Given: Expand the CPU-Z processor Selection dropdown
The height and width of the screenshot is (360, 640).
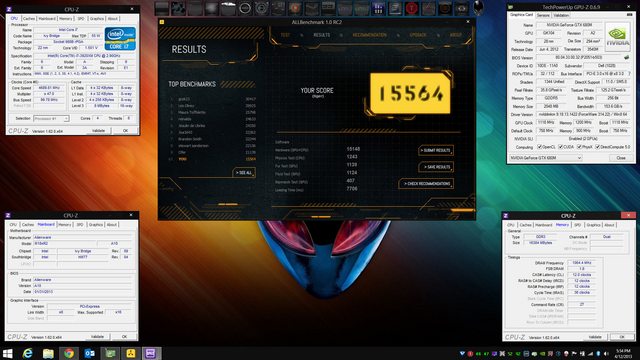Looking at the screenshot, I should coord(51,118).
